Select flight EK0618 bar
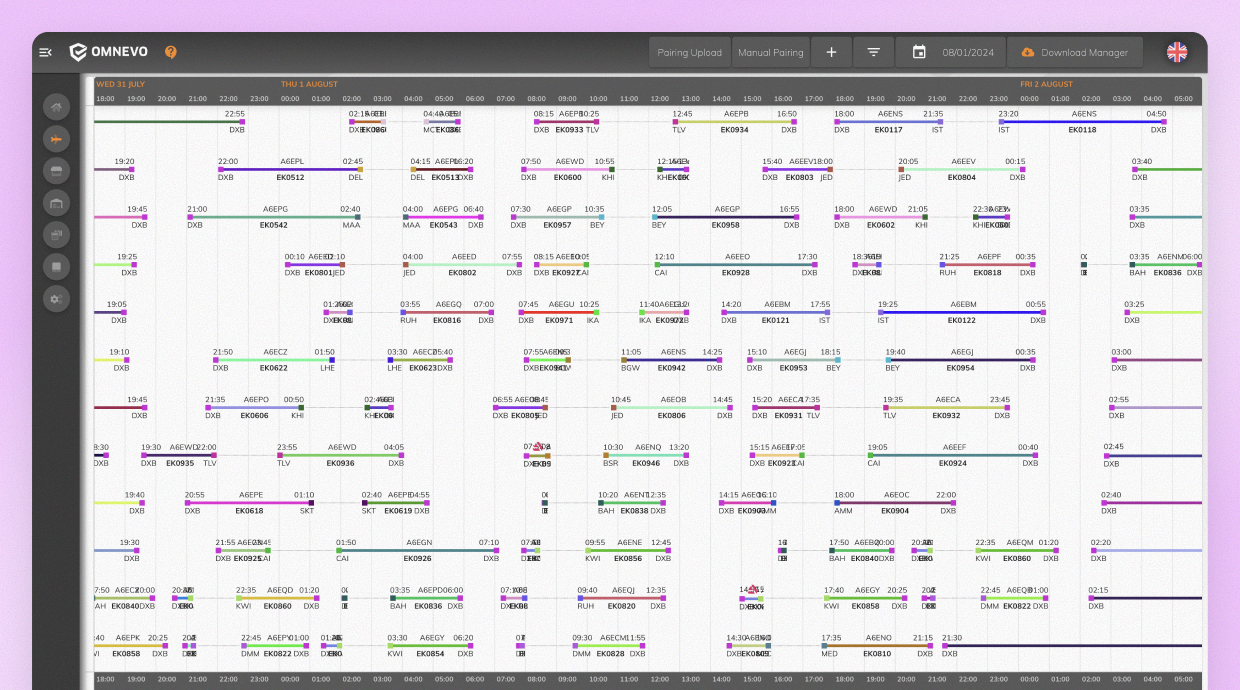This screenshot has height=690, width=1240. 249,502
